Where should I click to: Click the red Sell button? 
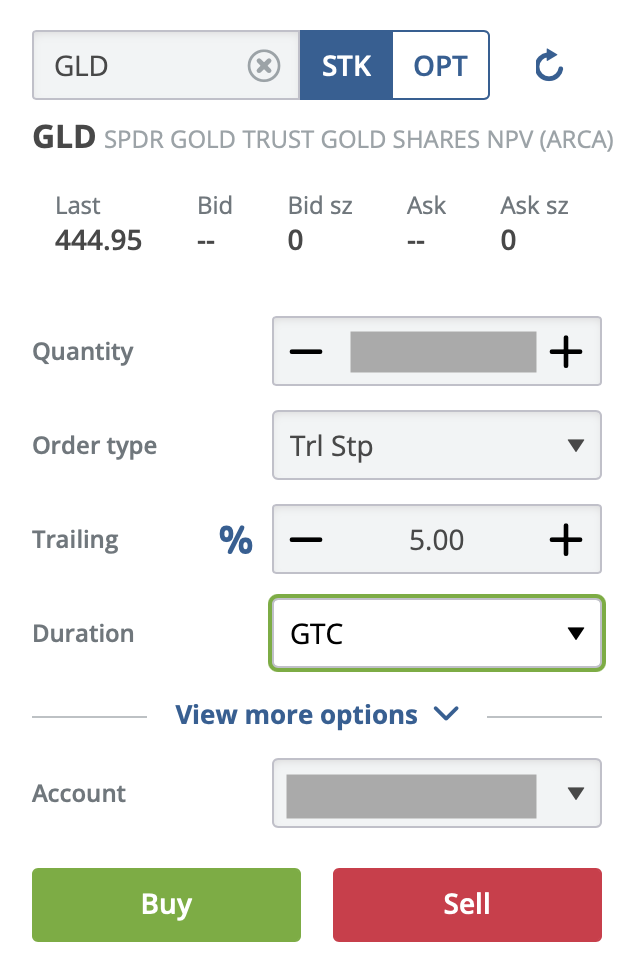pos(467,904)
